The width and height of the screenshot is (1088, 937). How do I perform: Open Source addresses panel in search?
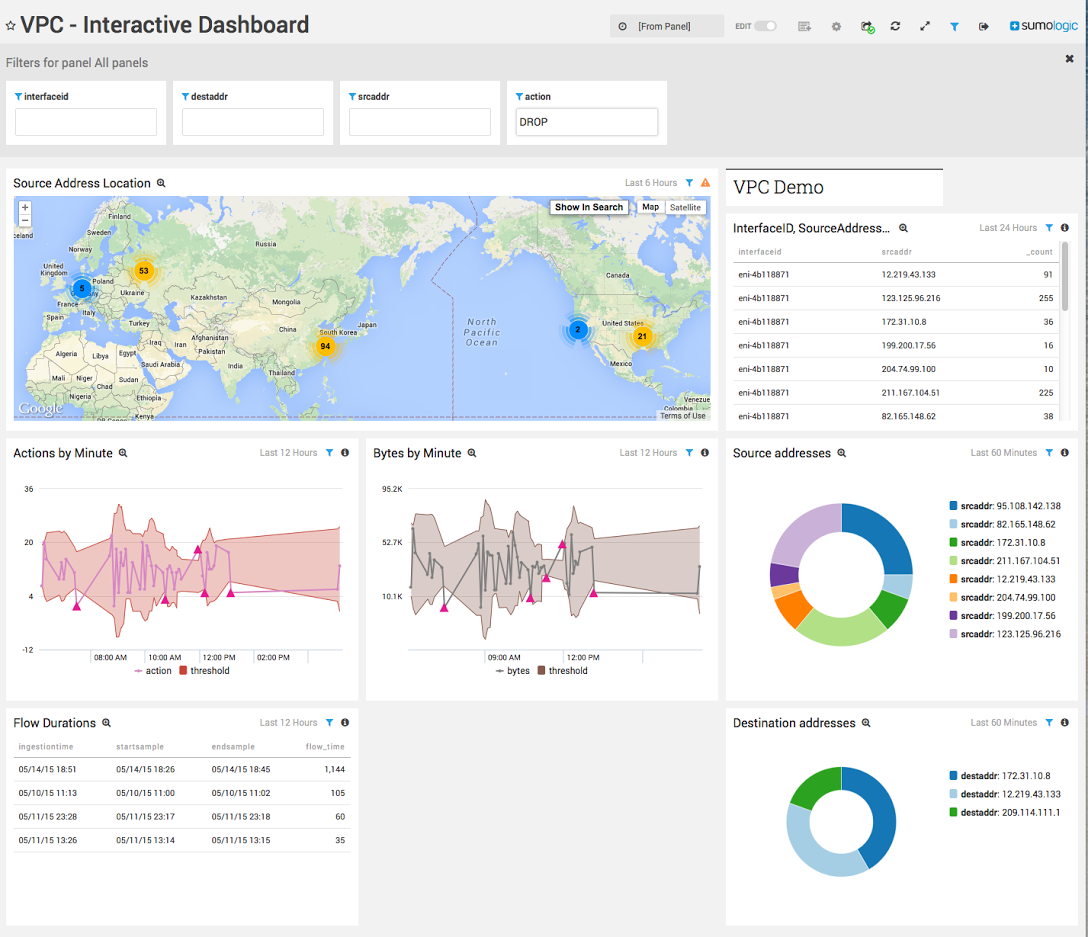tap(842, 453)
